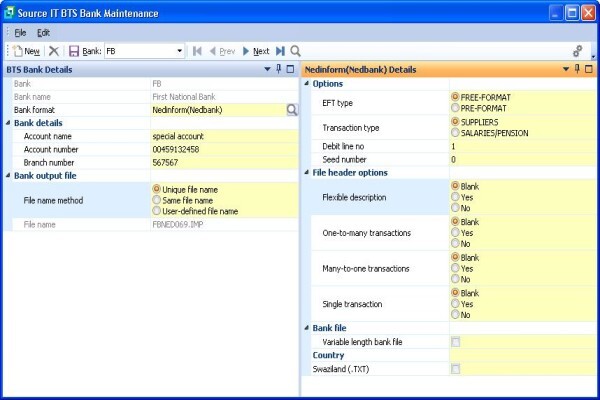This screenshot has width=600, height=400.
Task: Set Flexible description to Yes
Action: 455,197
